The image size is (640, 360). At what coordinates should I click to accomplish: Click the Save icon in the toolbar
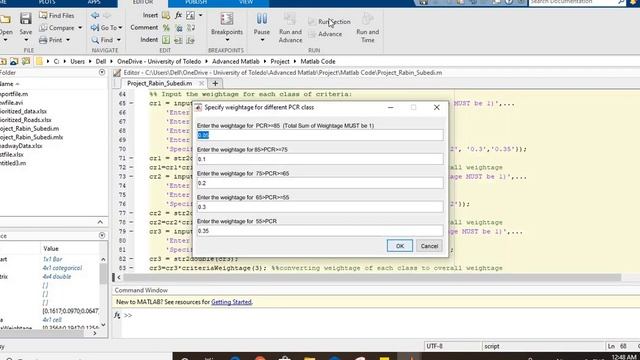[x=25, y=18]
